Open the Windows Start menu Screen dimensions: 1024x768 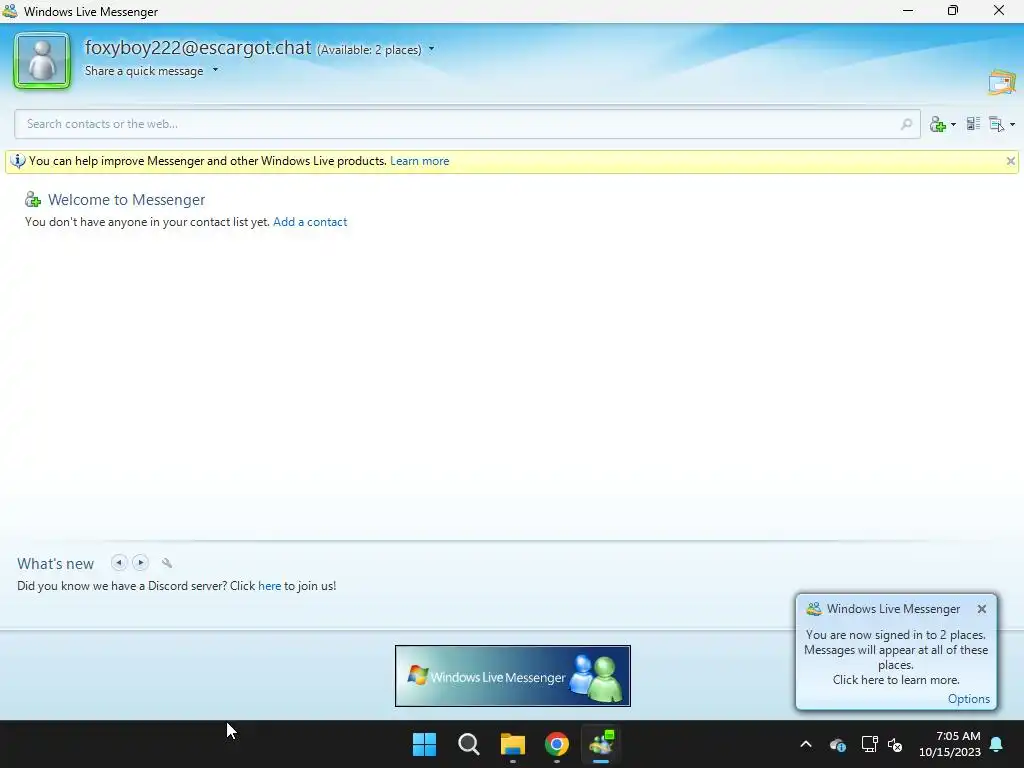click(x=424, y=744)
